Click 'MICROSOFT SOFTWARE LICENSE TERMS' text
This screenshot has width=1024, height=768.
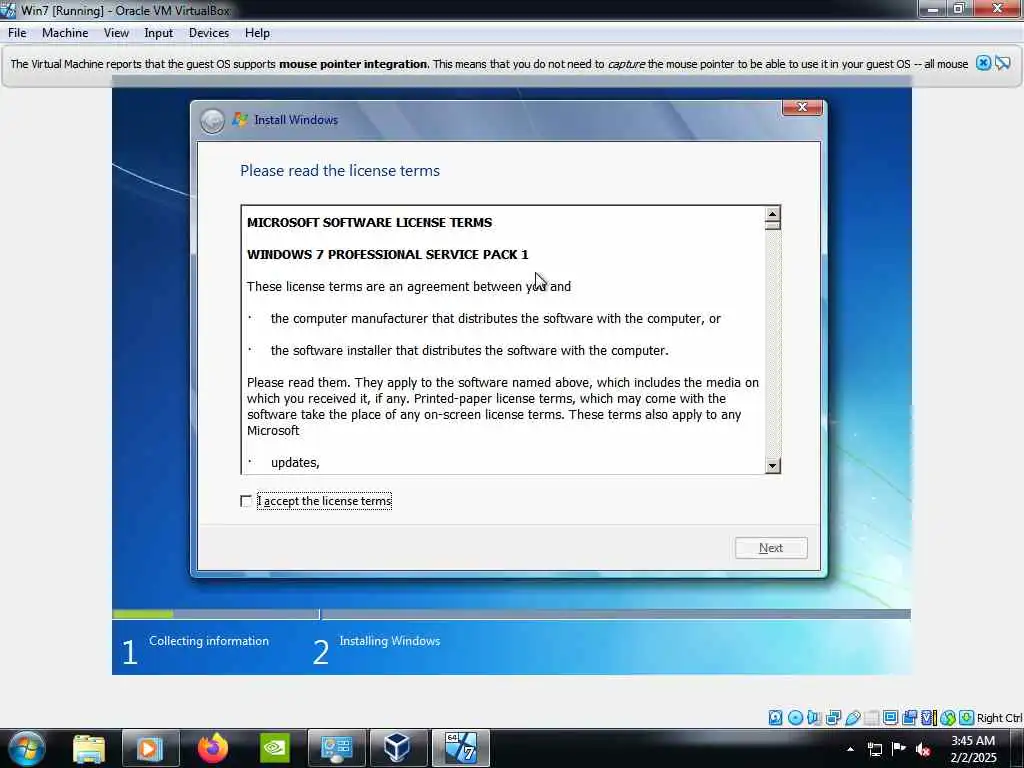point(370,222)
